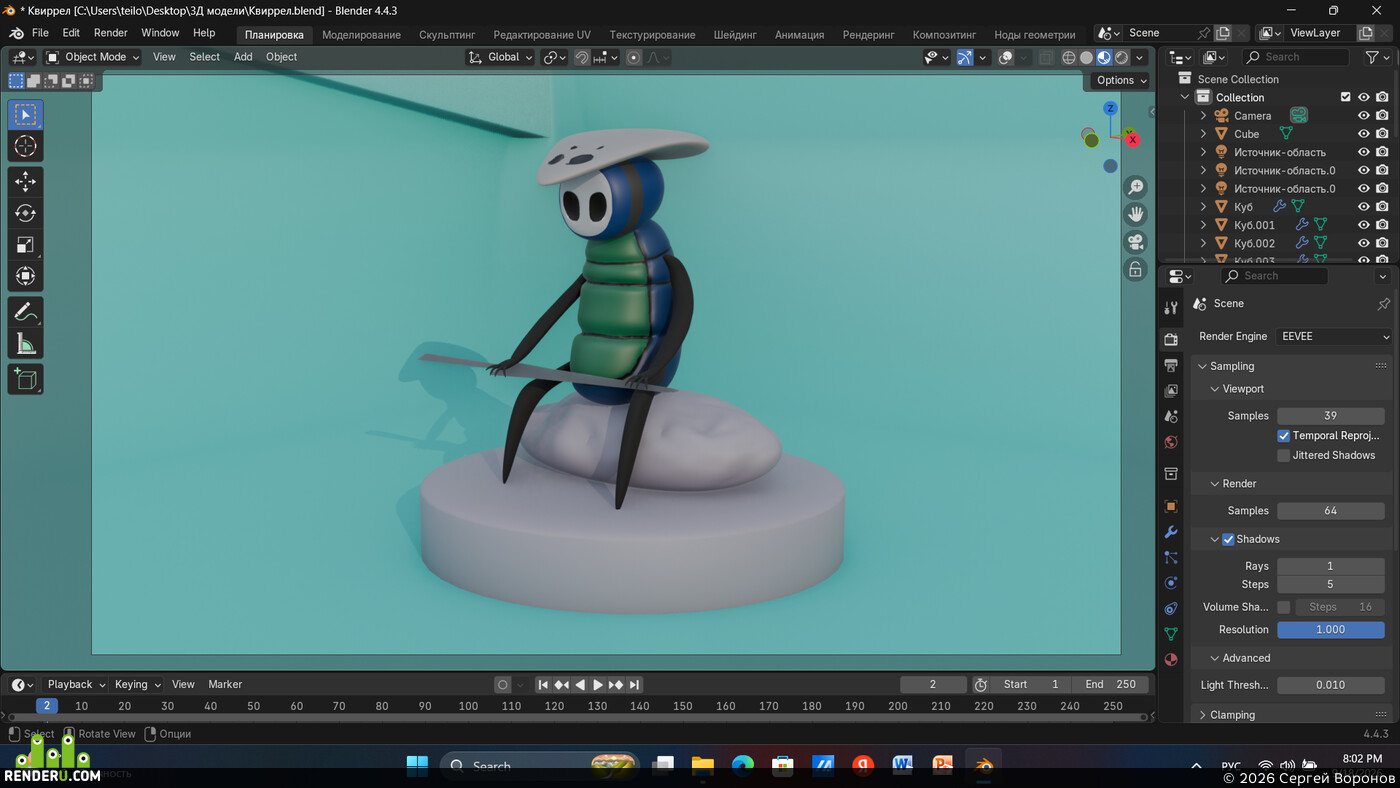Pick the Rotate tool
1400x788 pixels.
26,213
